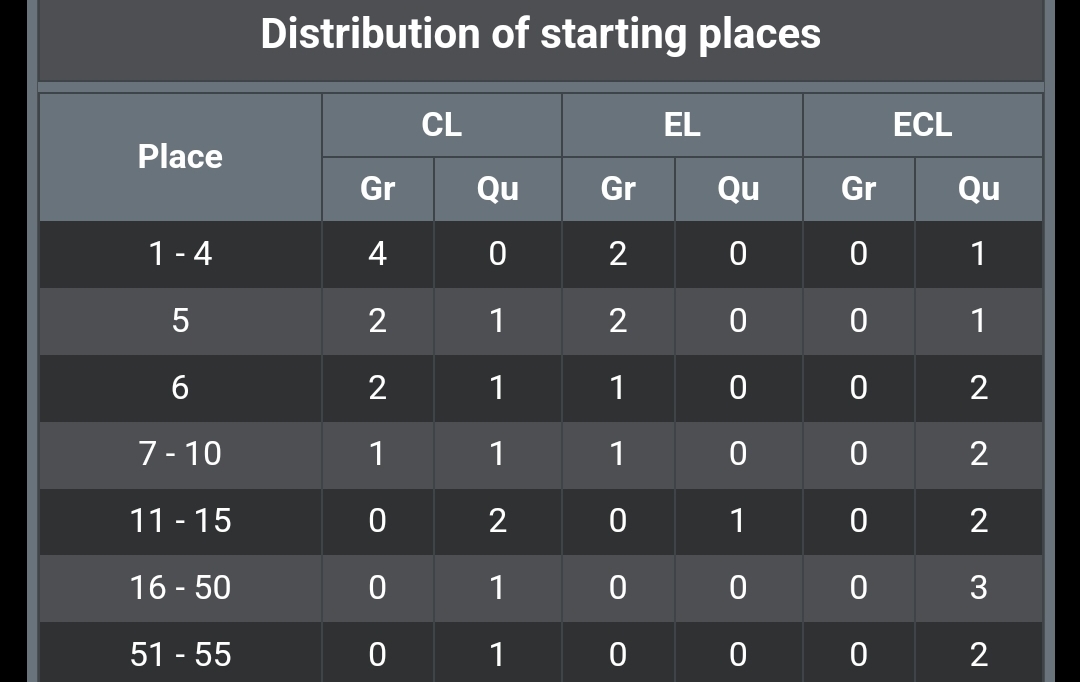1080x682 pixels.
Task: Click the ECL column group header
Action: (922, 125)
